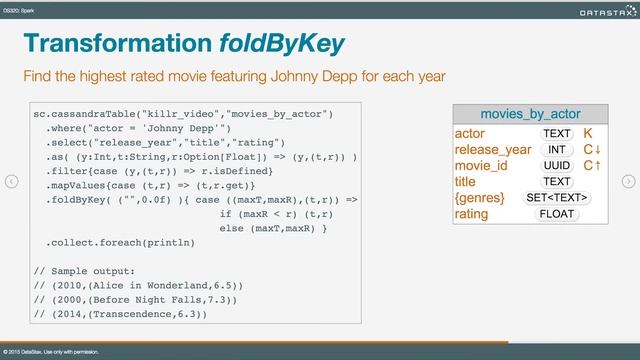Go to the previous slide arrow
This screenshot has width=640, height=360.
tap(11, 181)
